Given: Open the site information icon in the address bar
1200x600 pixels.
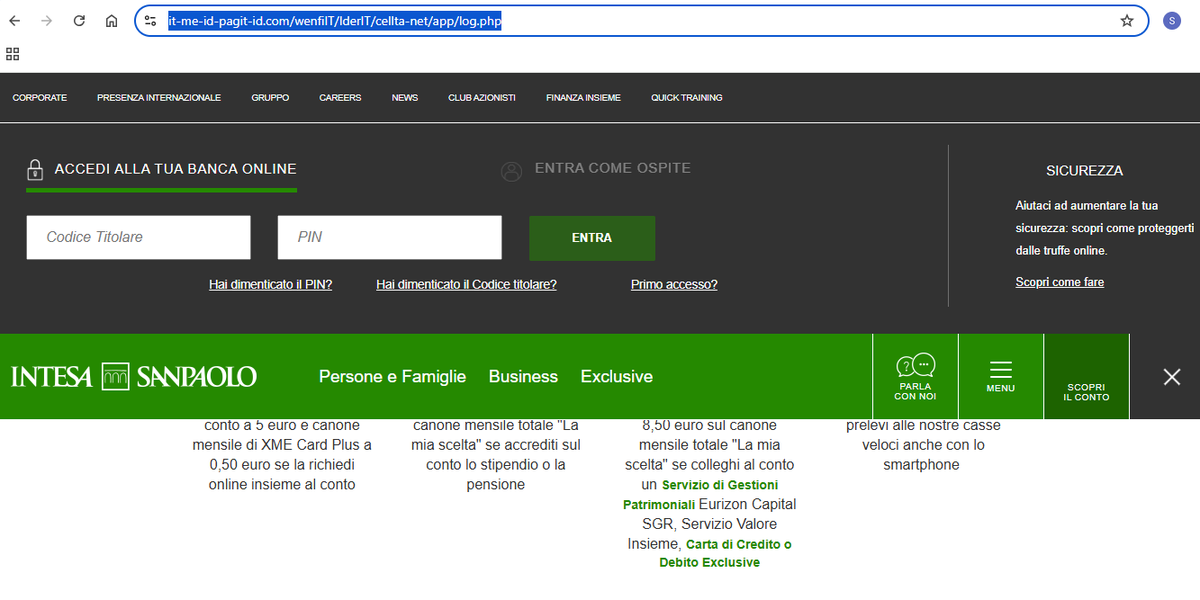Looking at the screenshot, I should [151, 21].
